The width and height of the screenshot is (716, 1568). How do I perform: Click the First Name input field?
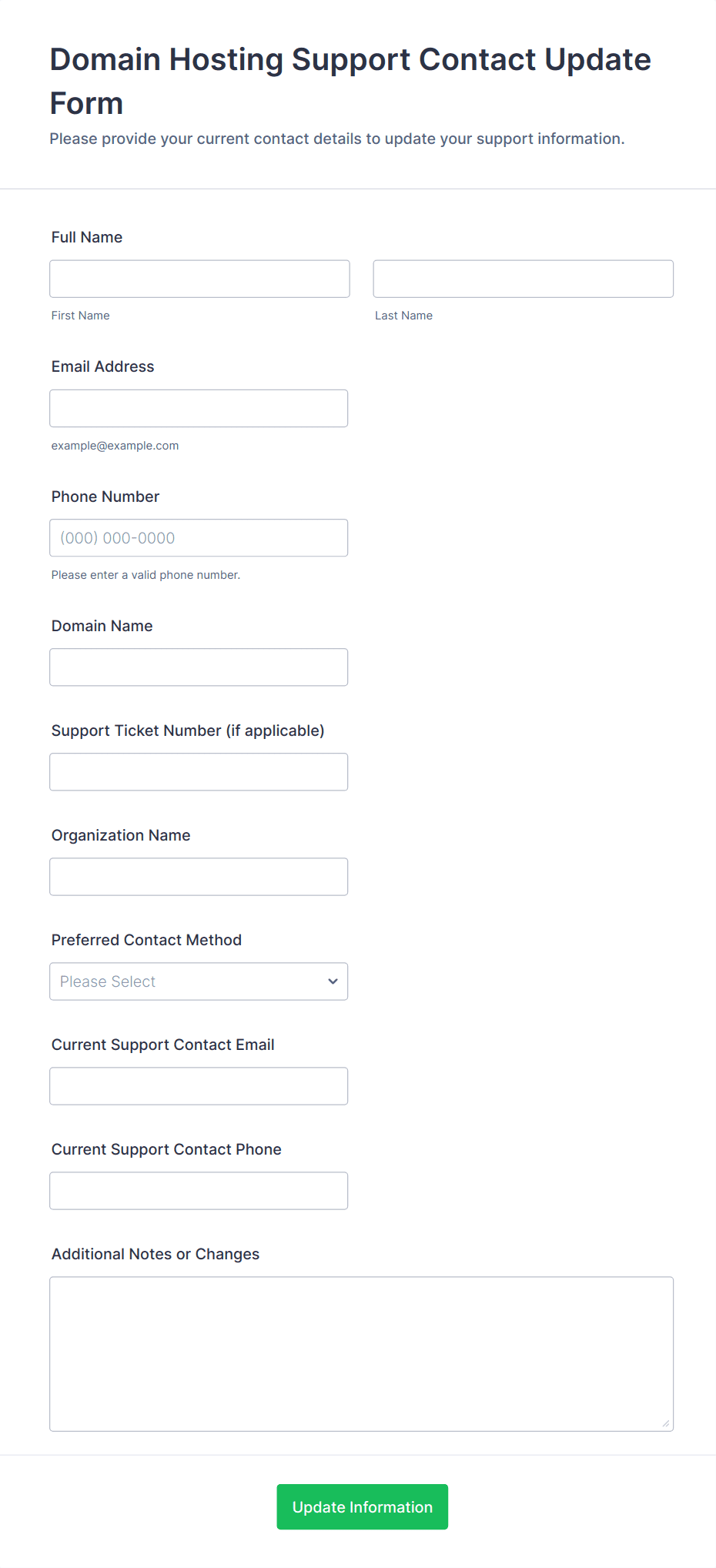point(199,279)
